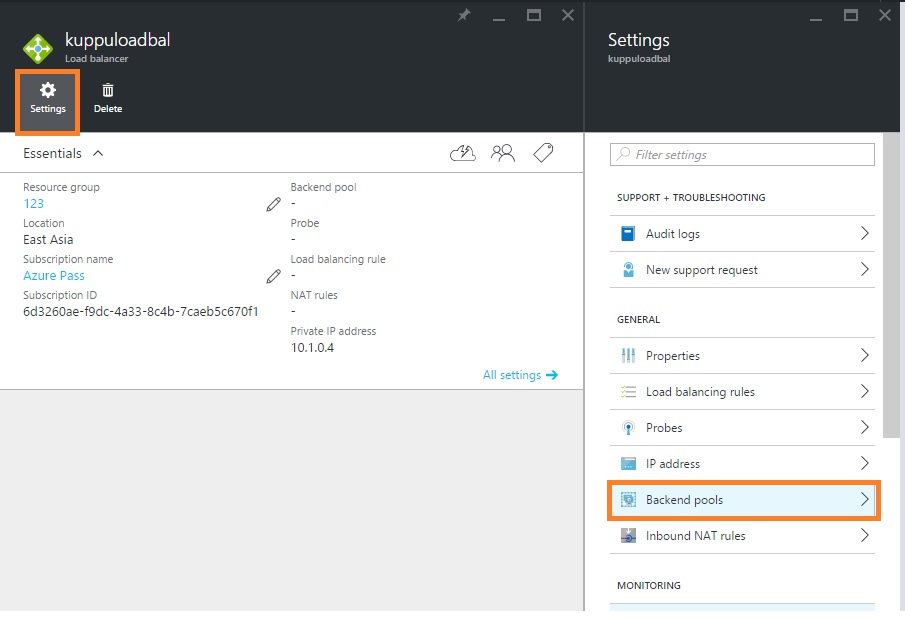This screenshot has width=905, height=634.
Task: Collapse the Essentials section
Action: (98, 153)
